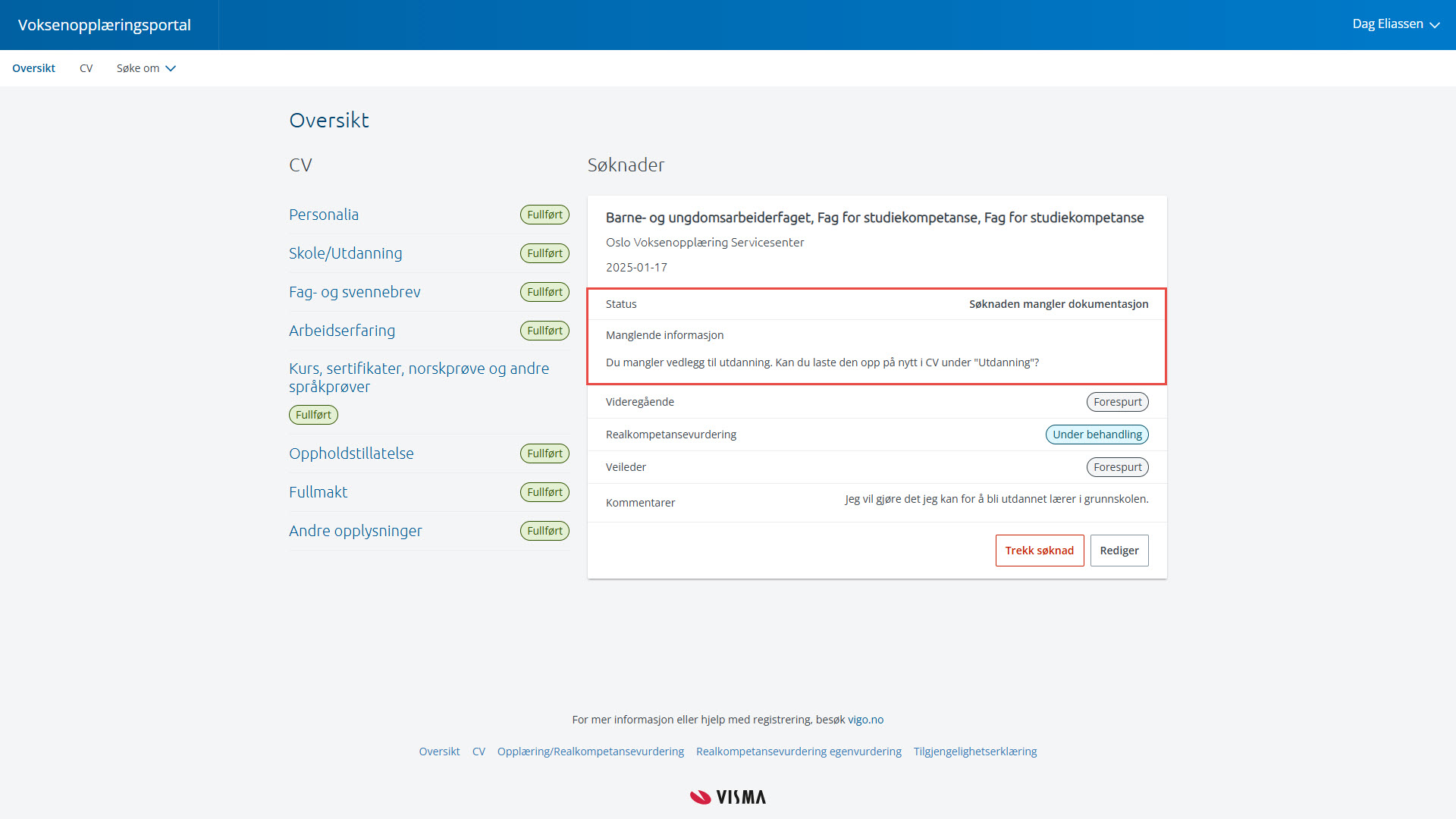Open Andre opplysninger section
The width and height of the screenshot is (1456, 819).
click(x=355, y=531)
